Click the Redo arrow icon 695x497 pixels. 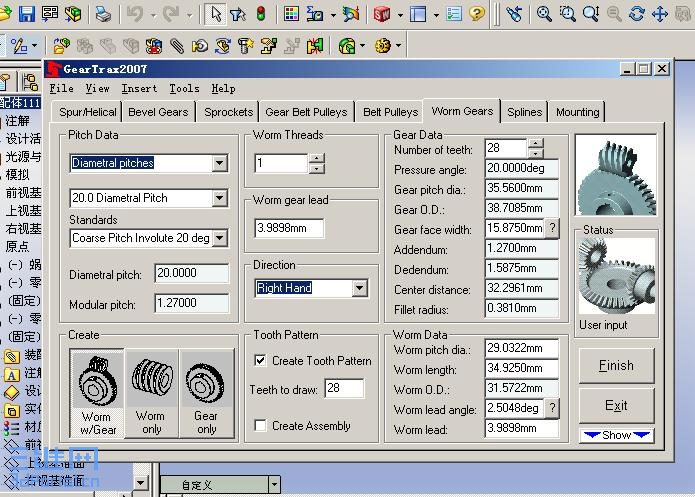click(171, 14)
